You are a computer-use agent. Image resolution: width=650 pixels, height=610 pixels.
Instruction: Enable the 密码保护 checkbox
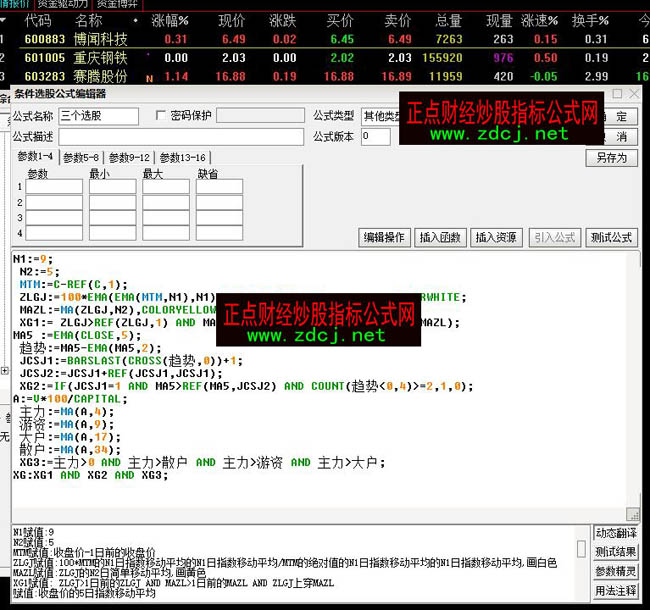(161, 116)
